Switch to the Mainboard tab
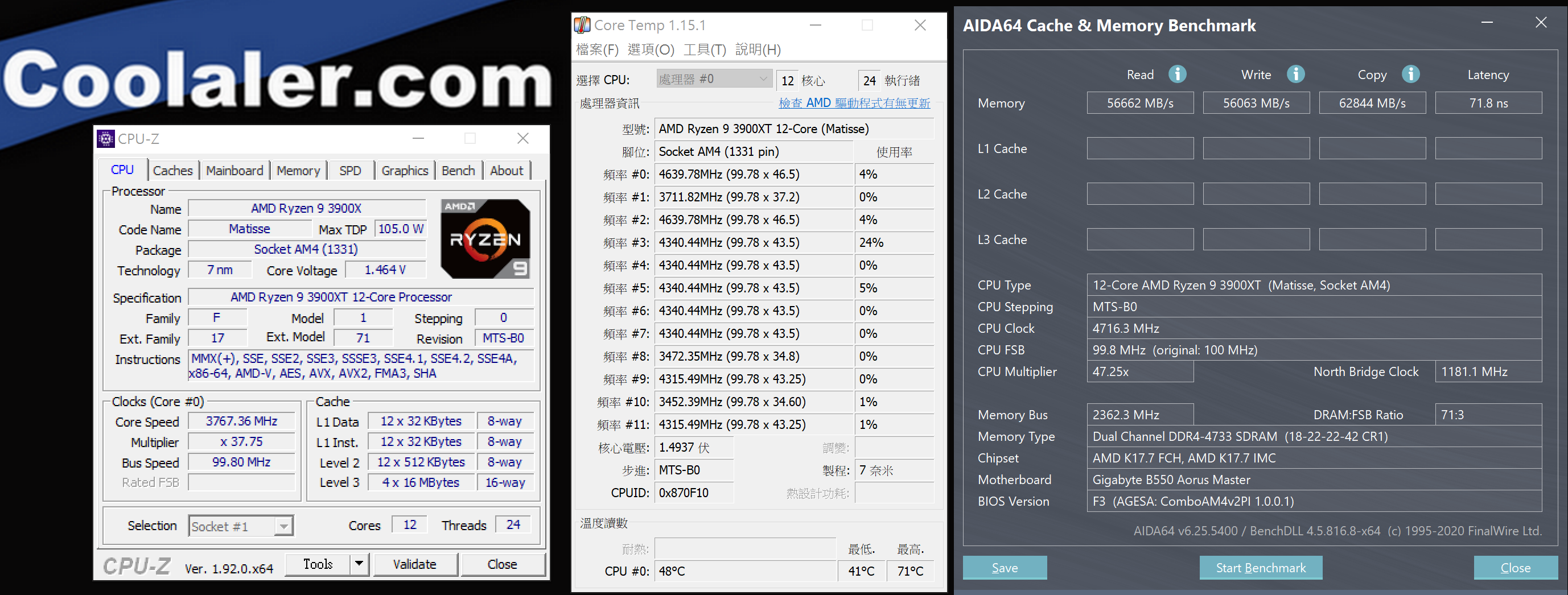1568x595 pixels. pos(234,170)
